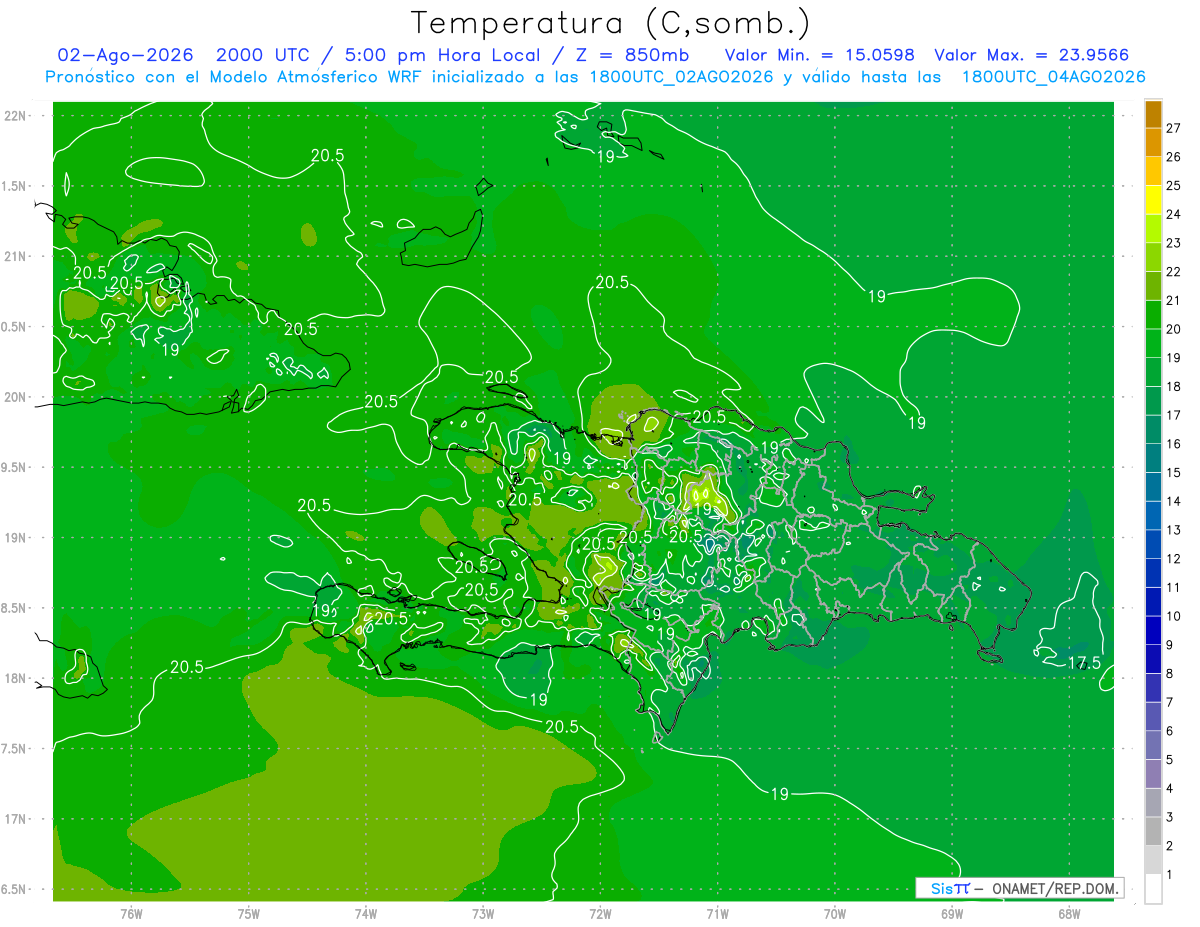Pick the teal swatch between 15 and 16

(1153, 458)
